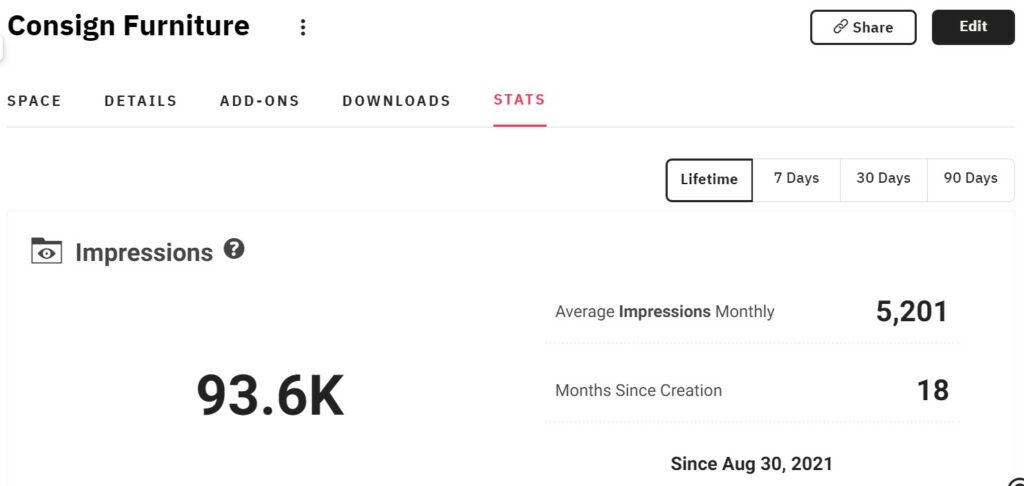Click the 93.6K total impressions figure
The height and width of the screenshot is (486, 1024).
270,395
